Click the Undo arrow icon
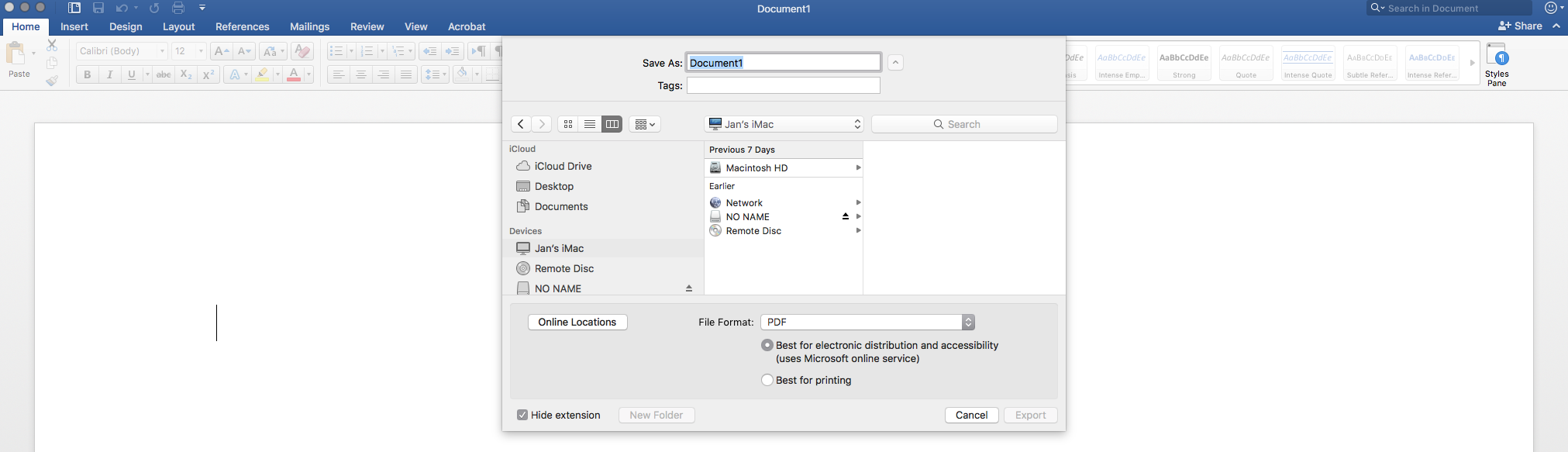 click(x=122, y=8)
